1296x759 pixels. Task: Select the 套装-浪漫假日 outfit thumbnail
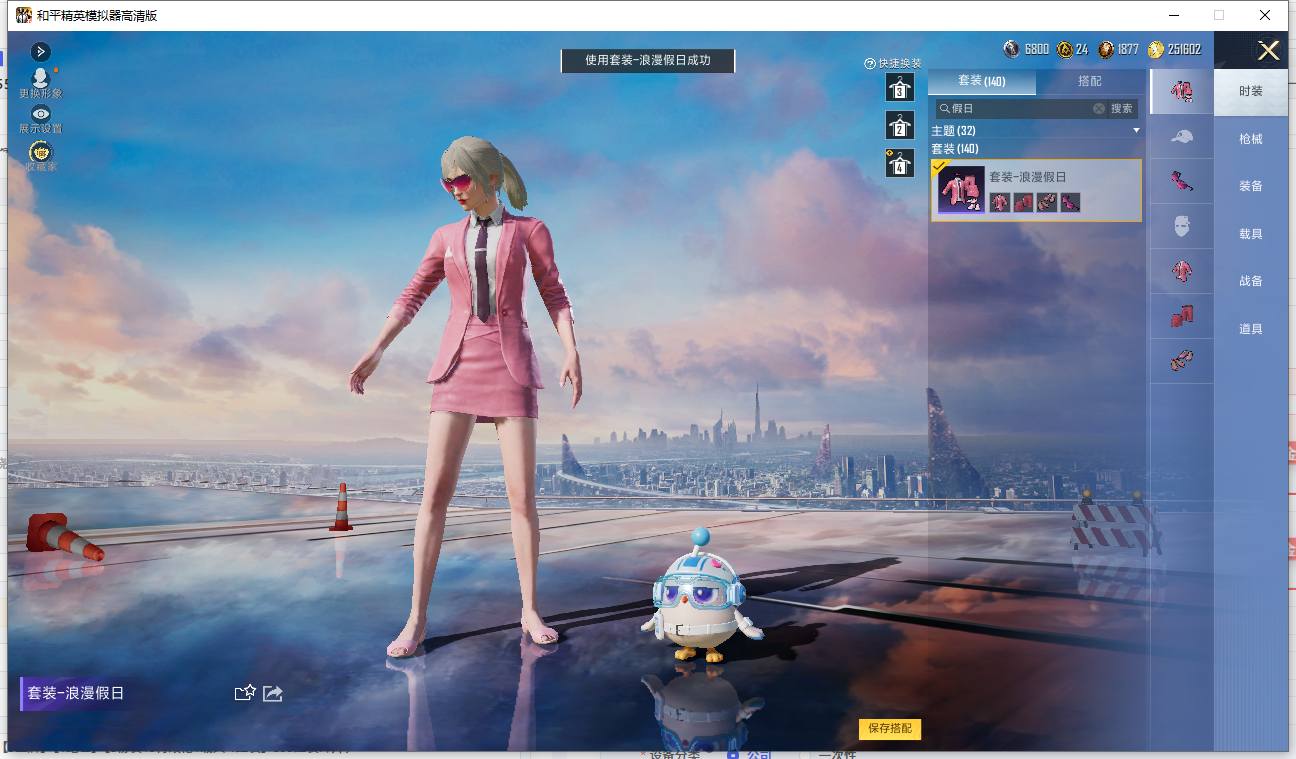click(960, 189)
